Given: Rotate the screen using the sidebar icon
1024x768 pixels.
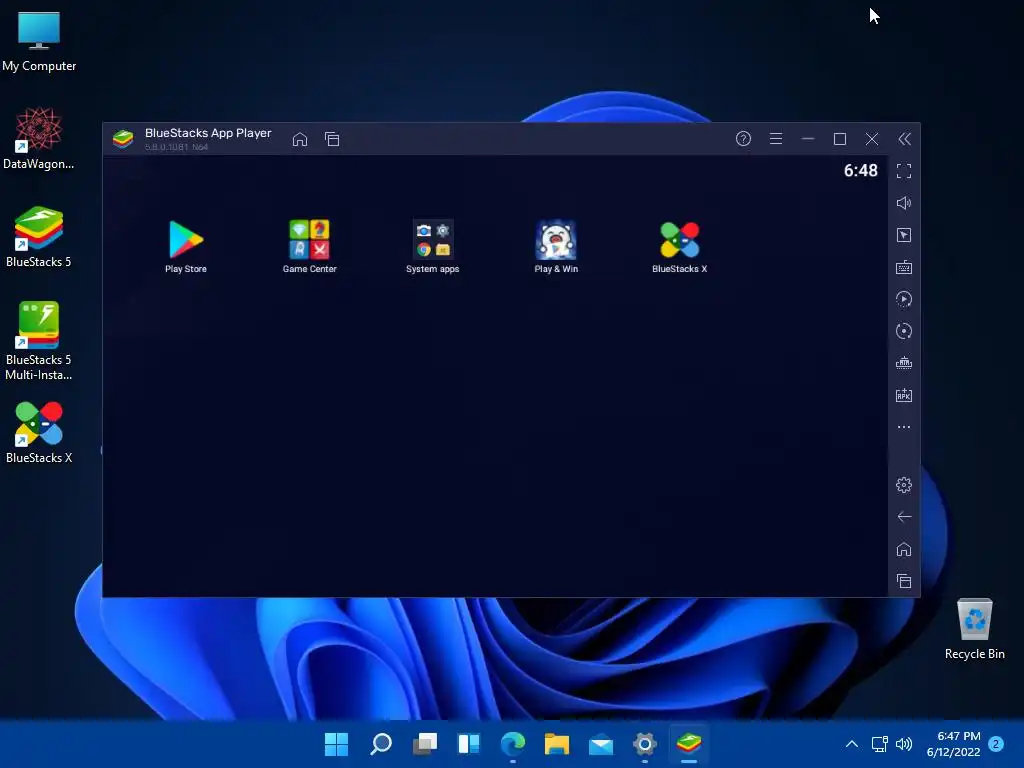Looking at the screenshot, I should tap(904, 331).
